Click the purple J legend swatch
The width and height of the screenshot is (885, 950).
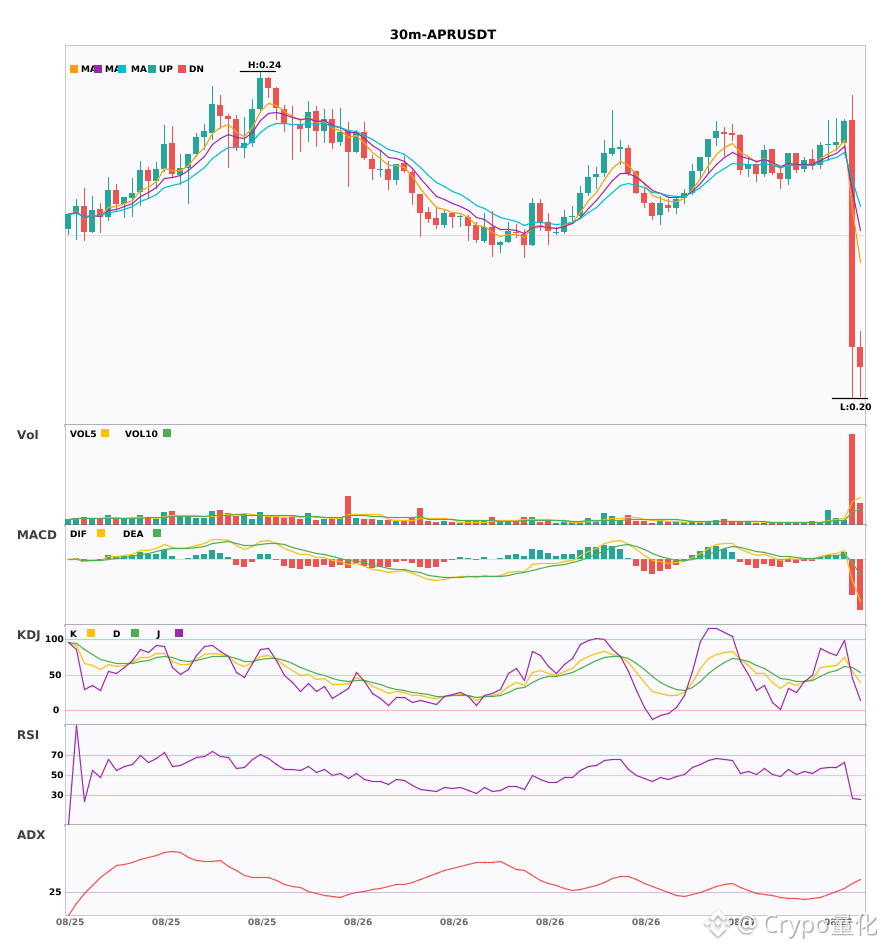pyautogui.click(x=179, y=633)
